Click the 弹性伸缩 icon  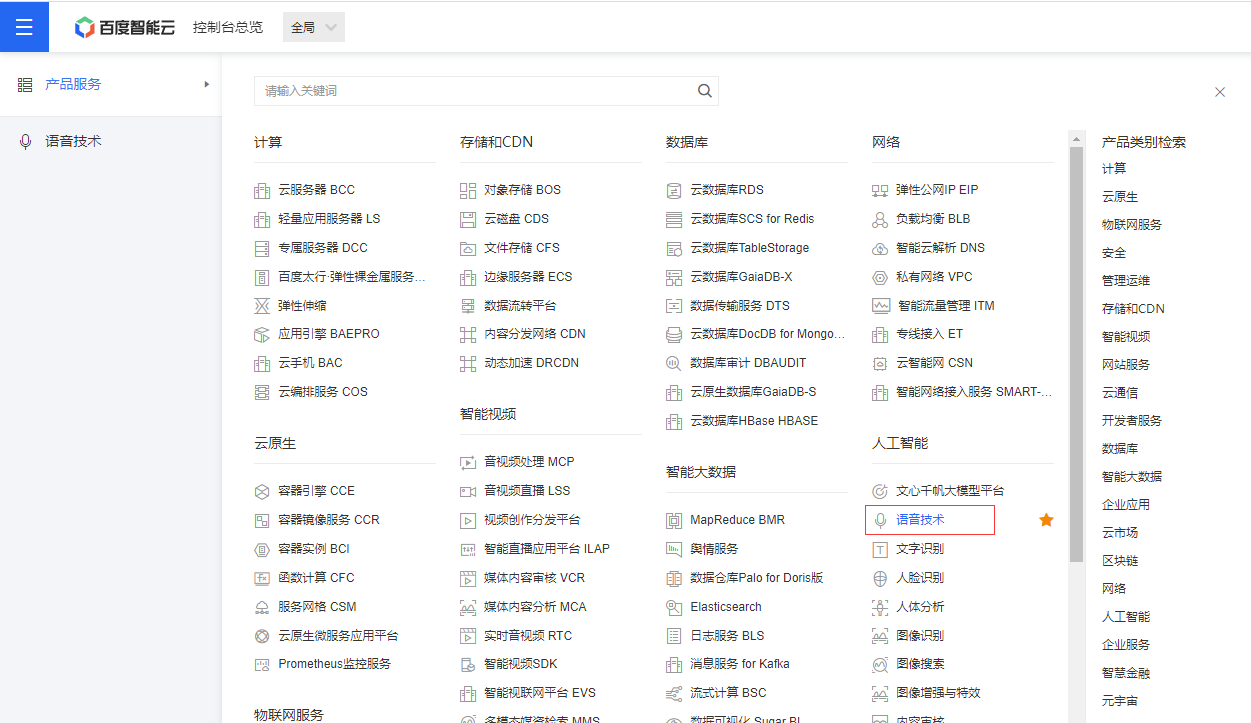tap(262, 306)
